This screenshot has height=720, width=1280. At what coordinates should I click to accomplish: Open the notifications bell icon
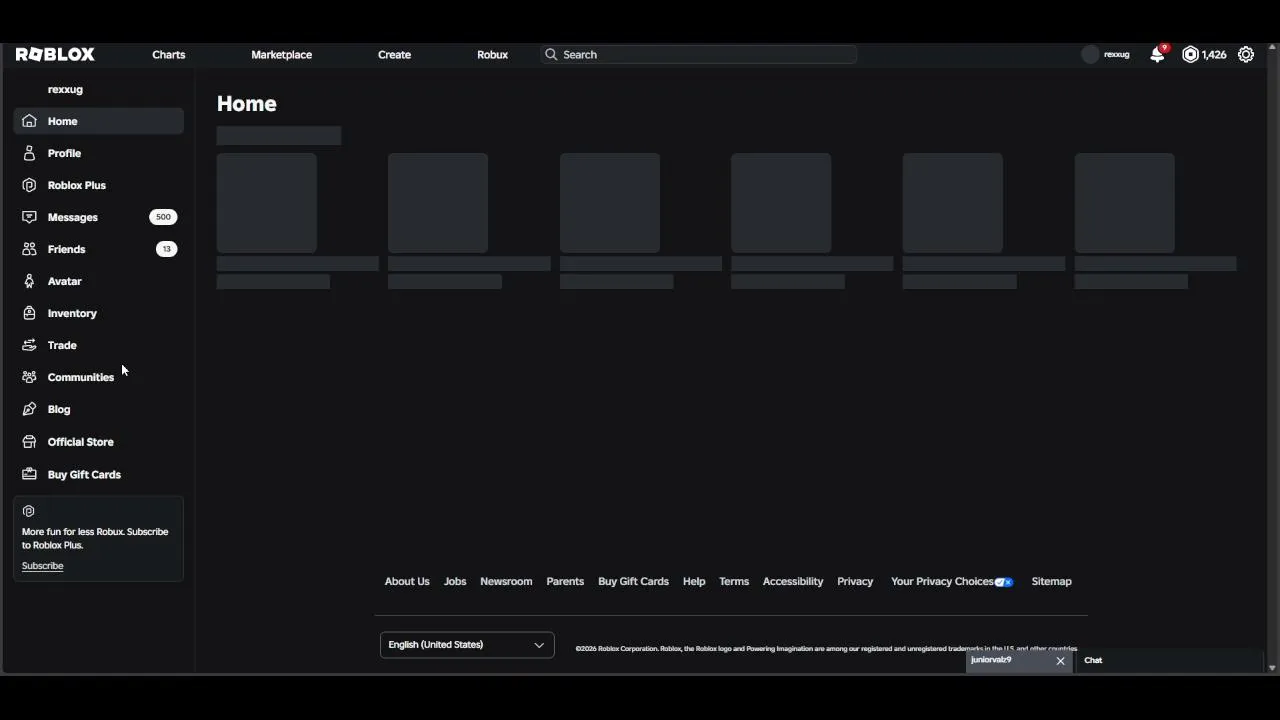coord(1157,55)
